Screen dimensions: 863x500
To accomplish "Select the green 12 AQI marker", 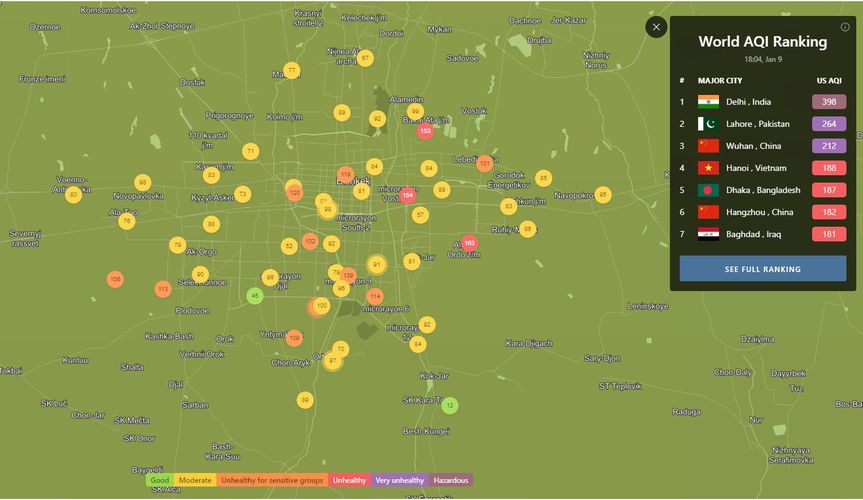I will pyautogui.click(x=450, y=405).
